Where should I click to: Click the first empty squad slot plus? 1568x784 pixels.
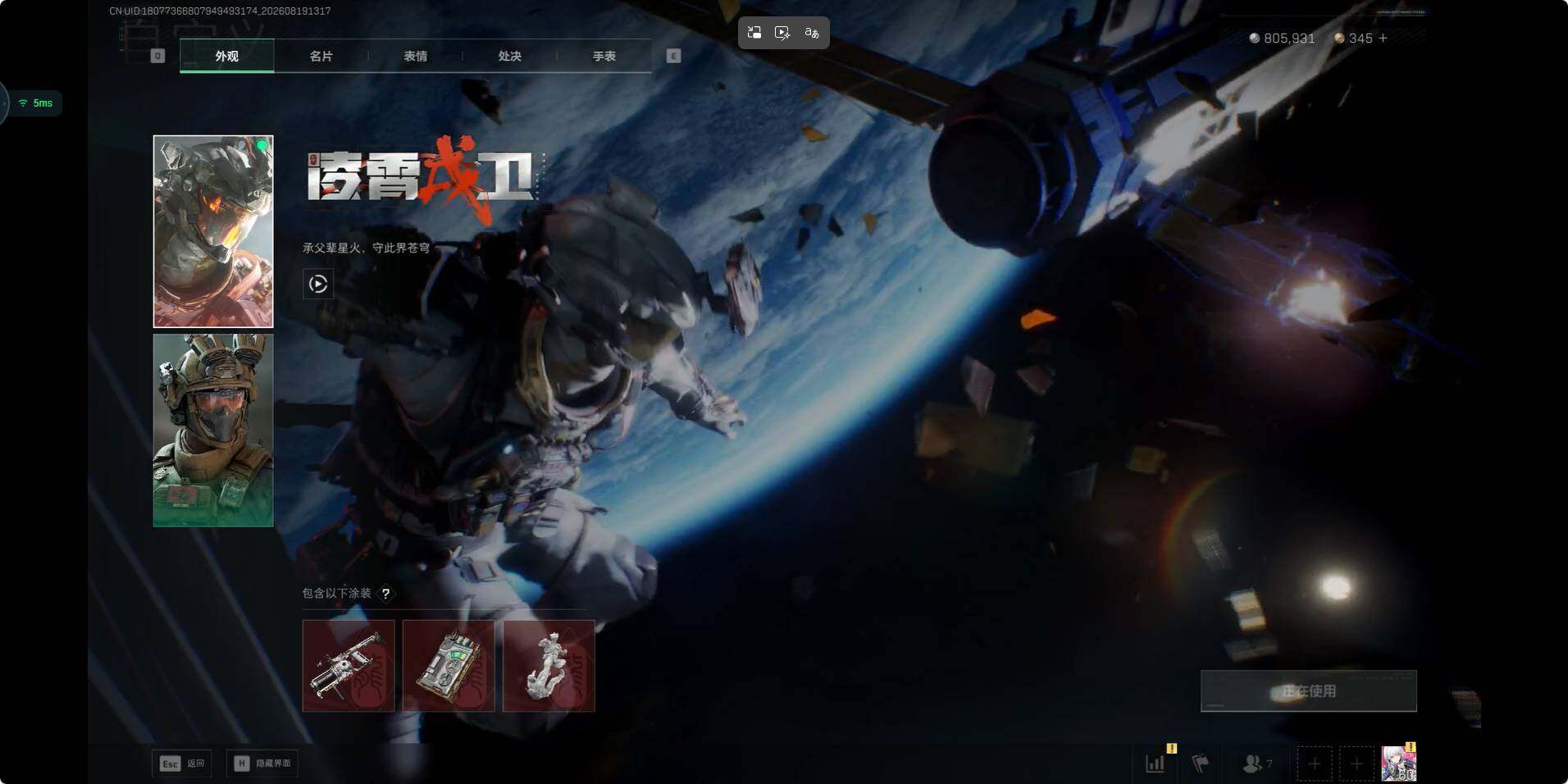pyautogui.click(x=1314, y=764)
